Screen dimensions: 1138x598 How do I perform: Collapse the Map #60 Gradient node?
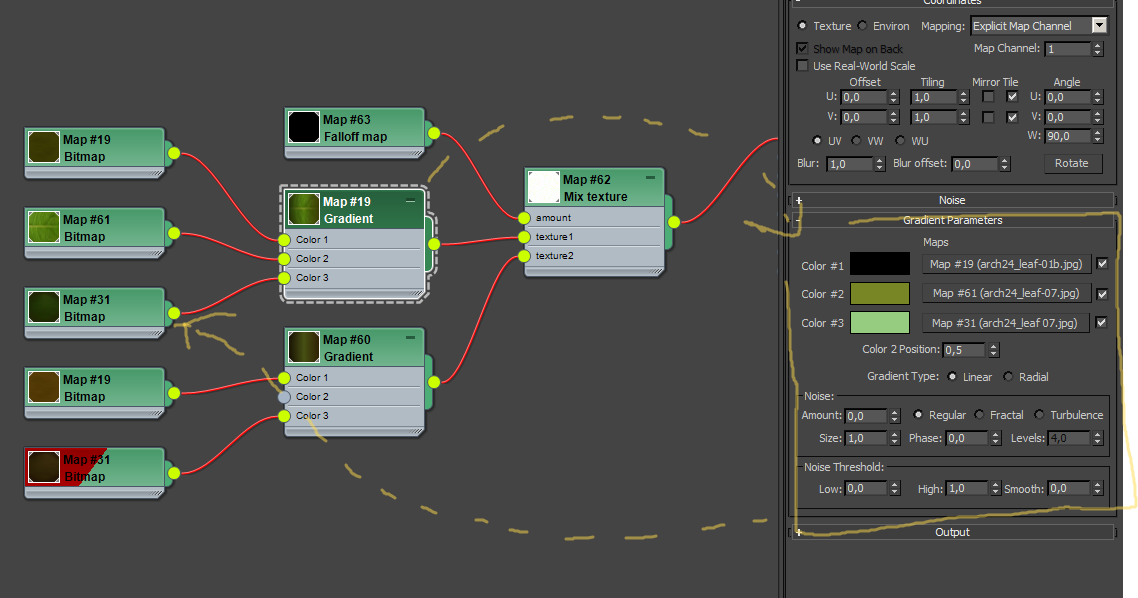tap(410, 338)
